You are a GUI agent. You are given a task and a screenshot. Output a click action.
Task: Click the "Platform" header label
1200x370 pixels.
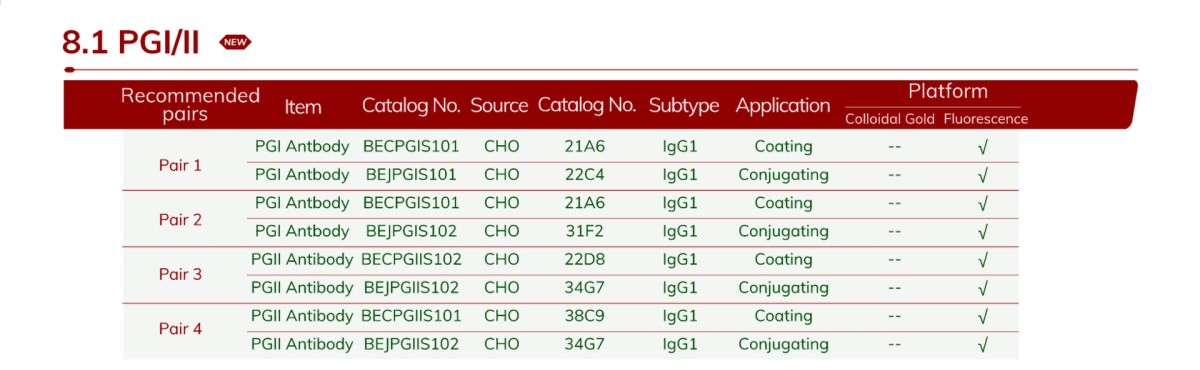tap(948, 91)
